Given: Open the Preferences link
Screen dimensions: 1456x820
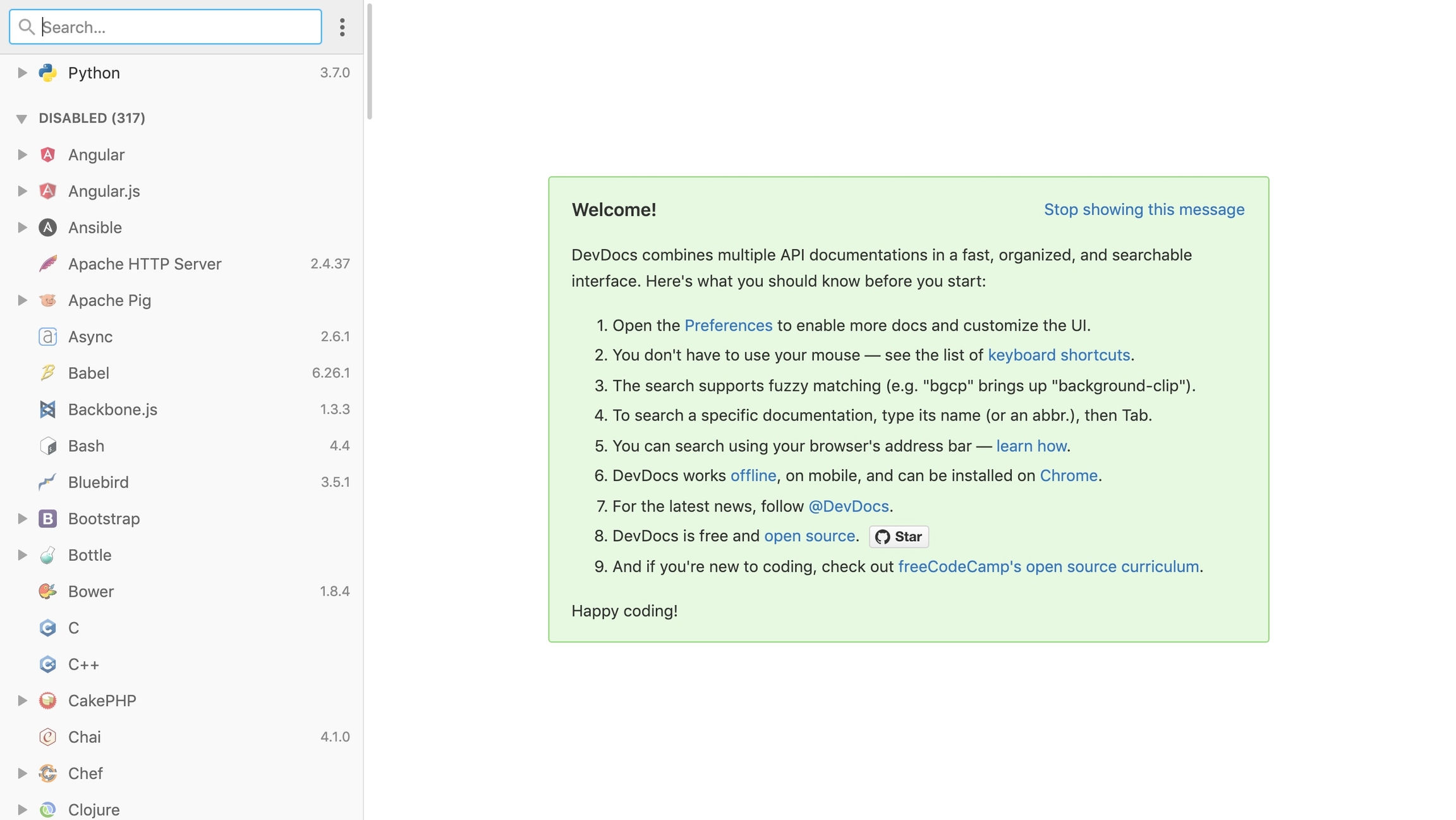Looking at the screenshot, I should pos(728,326).
